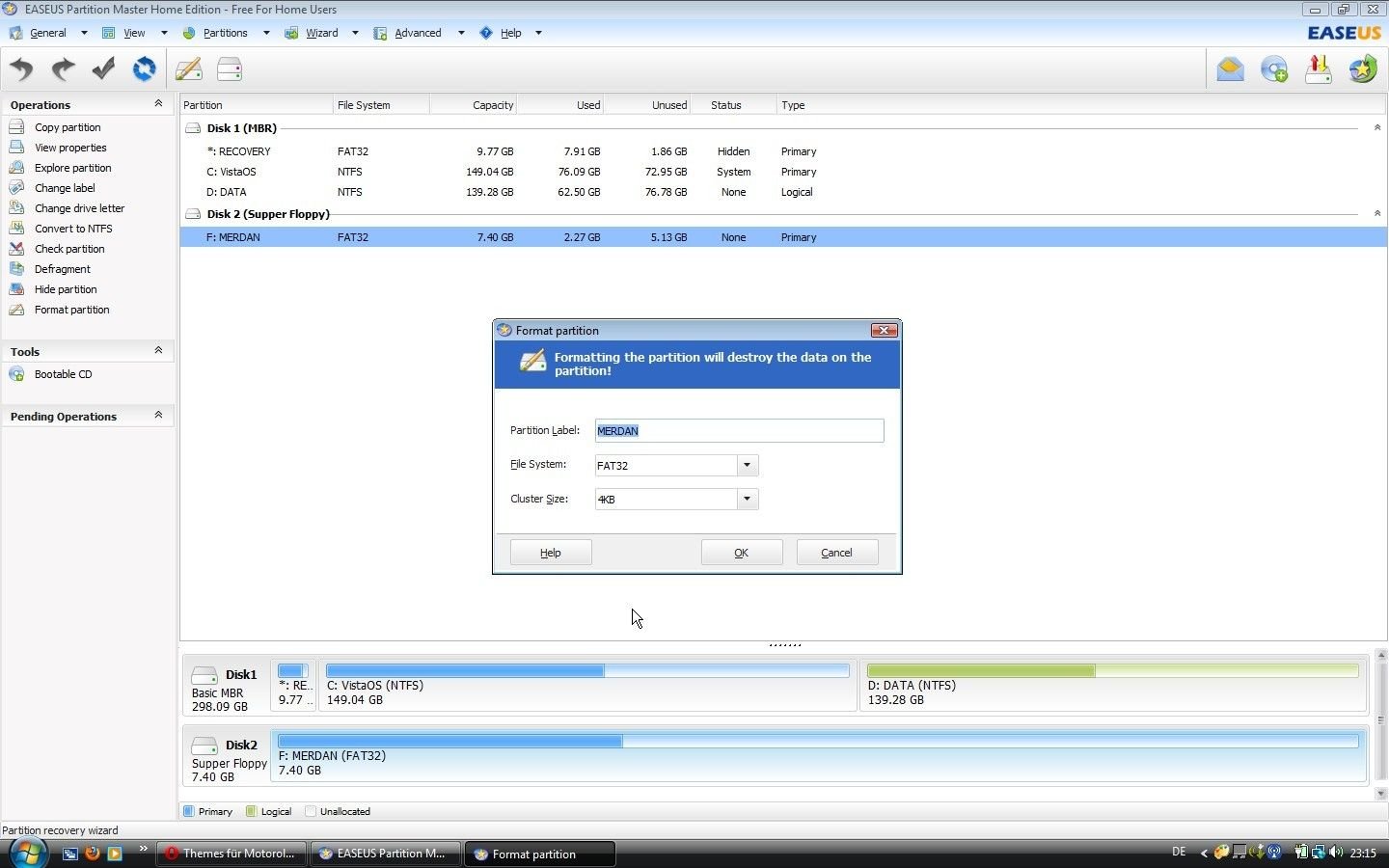
Task: Open the Wizard menu
Action: [321, 33]
